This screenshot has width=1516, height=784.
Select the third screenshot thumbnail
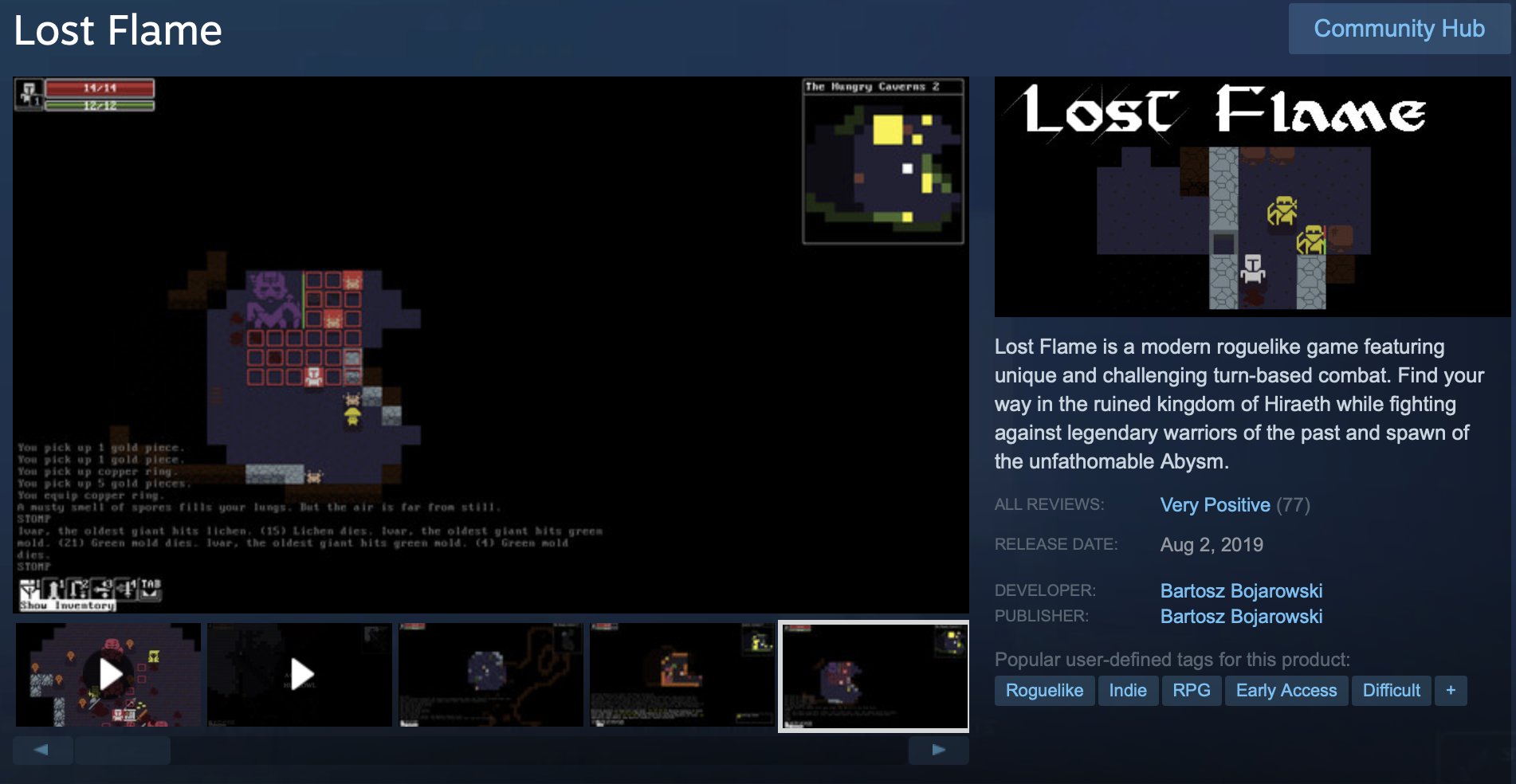click(x=491, y=675)
